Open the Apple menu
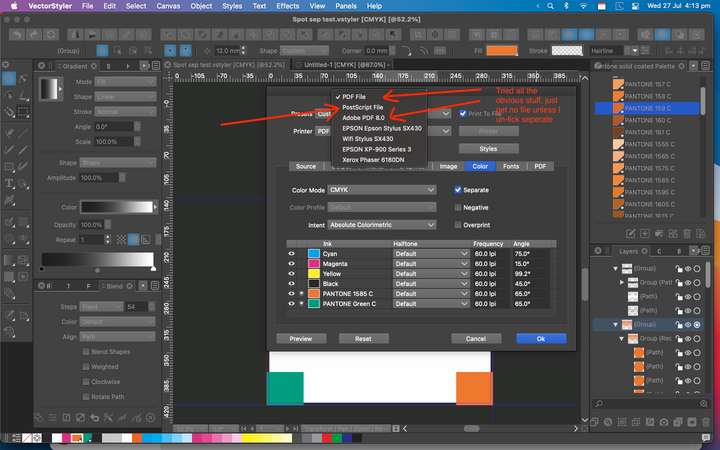The width and height of the screenshot is (720, 450). point(14,6)
